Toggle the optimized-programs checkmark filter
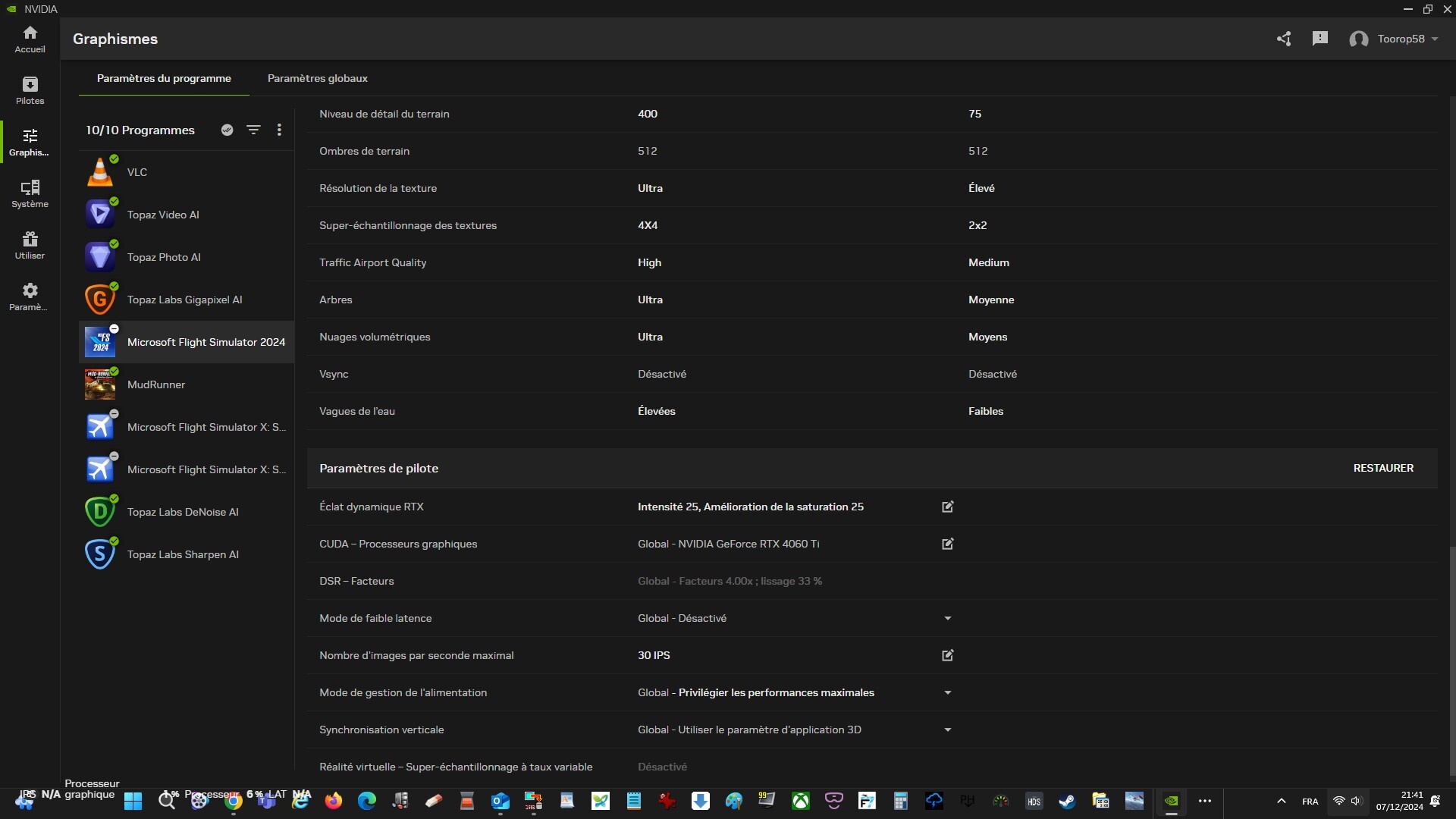Viewport: 1456px width, 819px height. pos(227,130)
